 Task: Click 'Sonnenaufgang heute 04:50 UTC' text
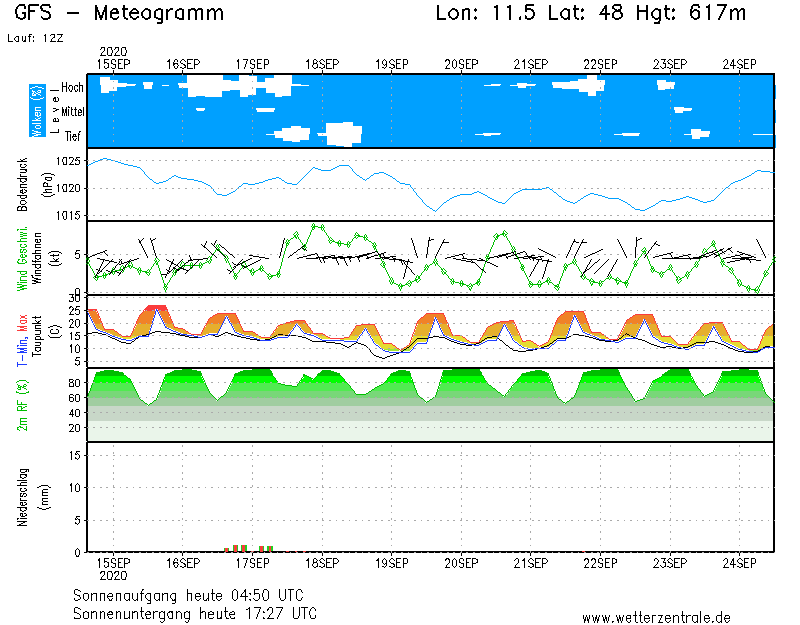tap(188, 595)
